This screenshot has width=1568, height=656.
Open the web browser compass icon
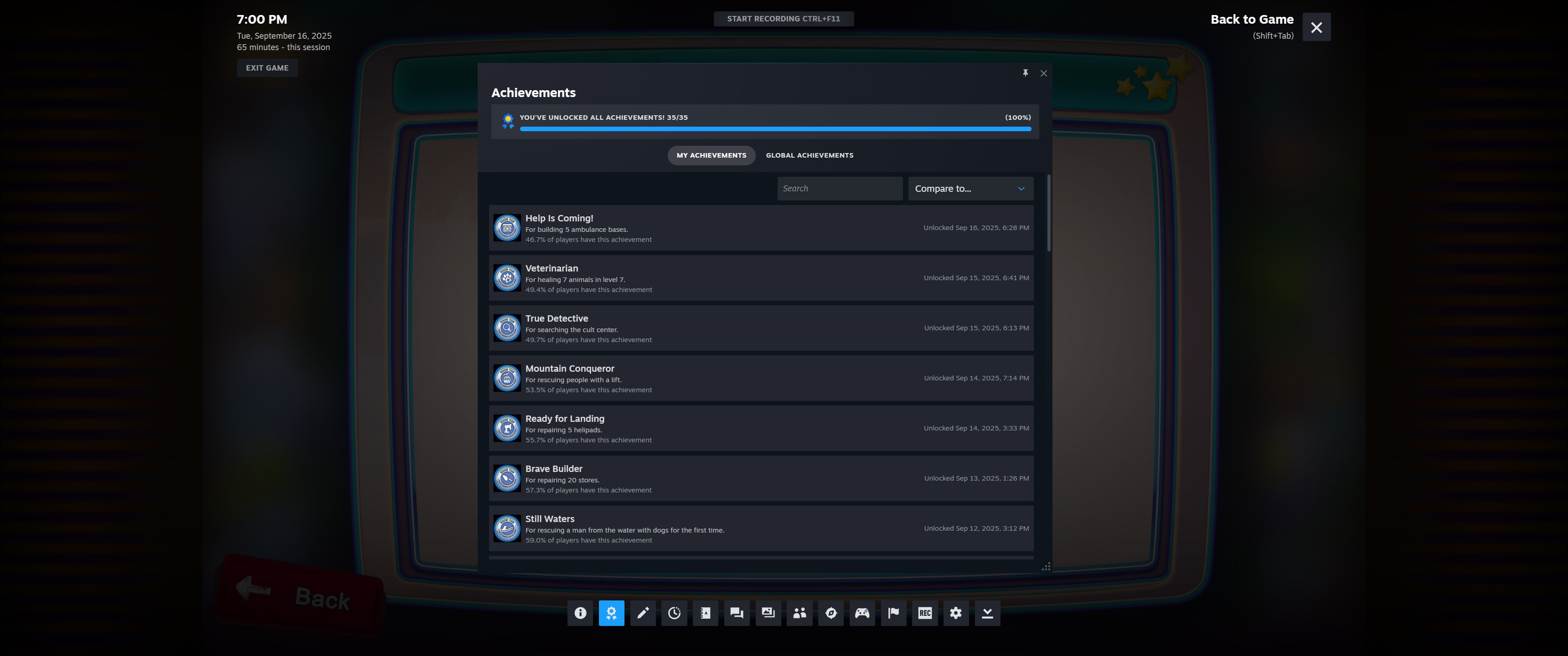(831, 613)
